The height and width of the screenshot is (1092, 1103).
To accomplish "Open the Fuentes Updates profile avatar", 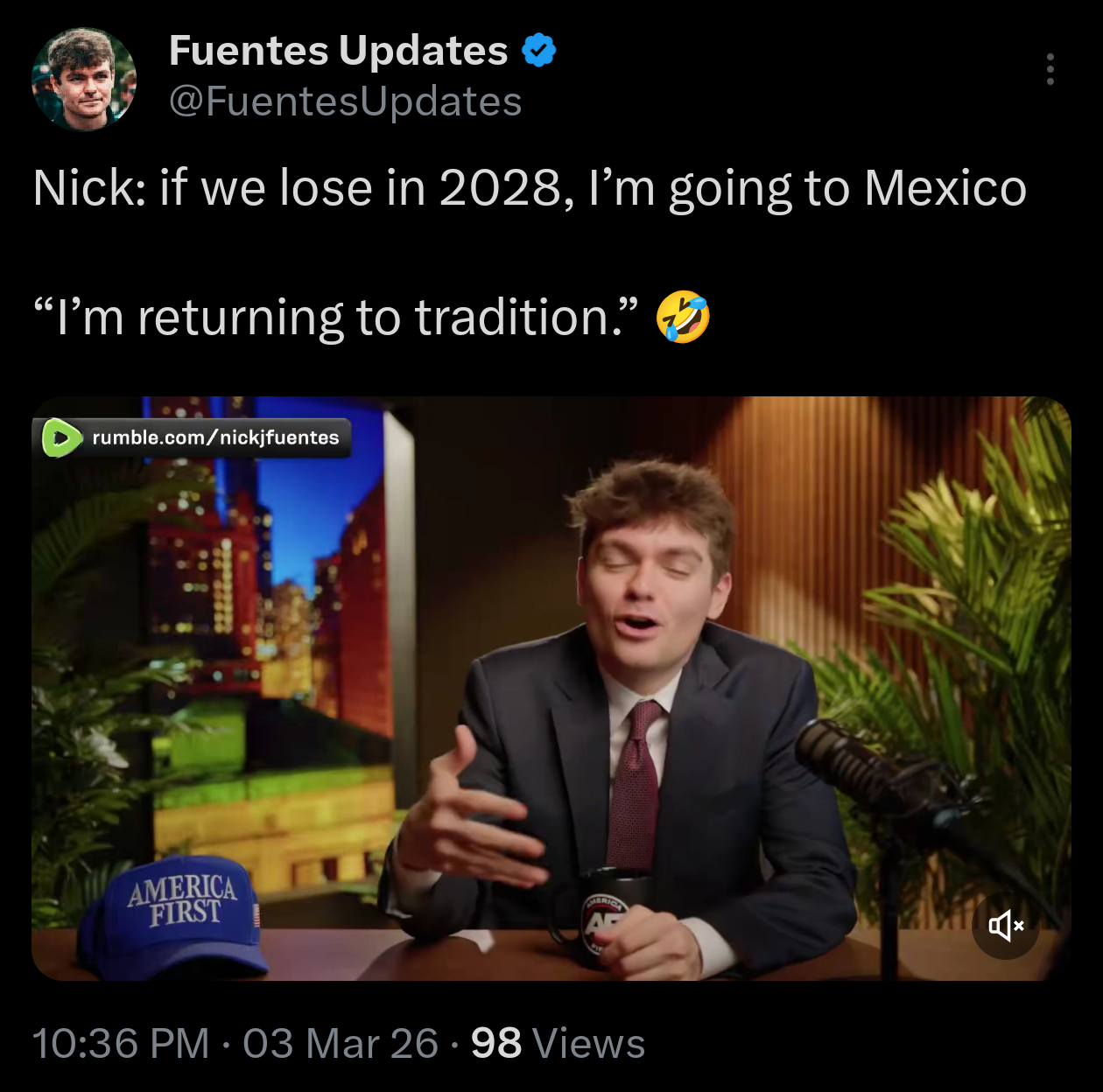I will [84, 79].
